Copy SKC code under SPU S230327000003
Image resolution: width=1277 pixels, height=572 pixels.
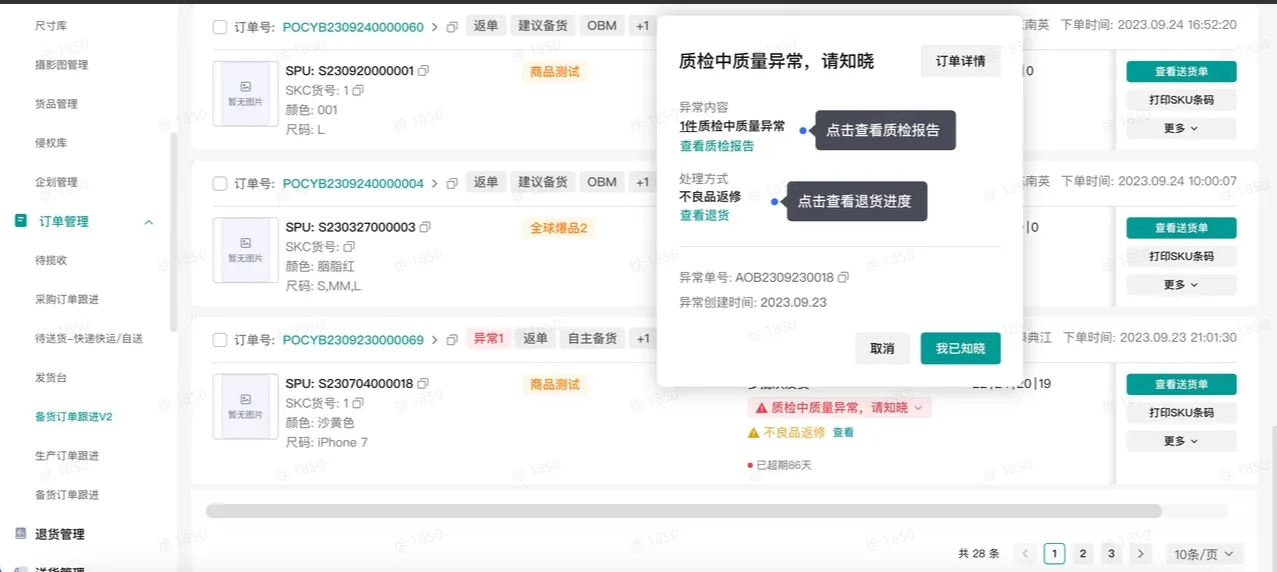349,246
